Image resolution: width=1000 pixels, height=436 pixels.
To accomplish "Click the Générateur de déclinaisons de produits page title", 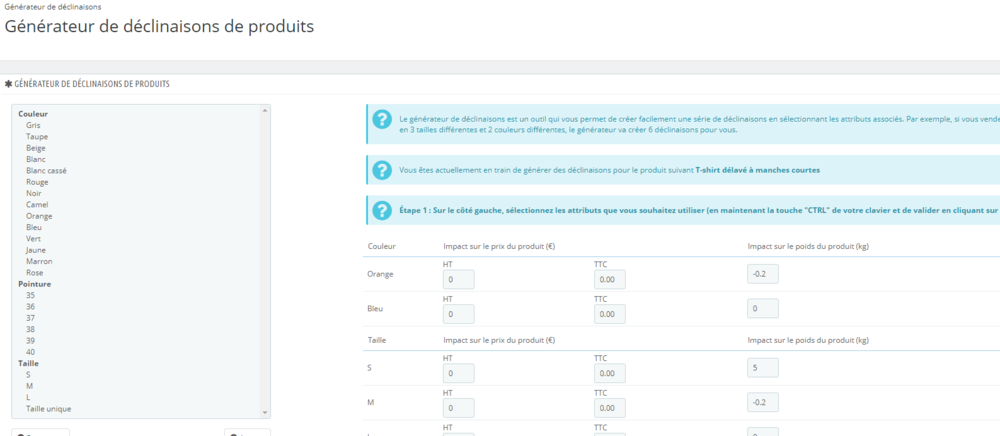I will (x=159, y=27).
